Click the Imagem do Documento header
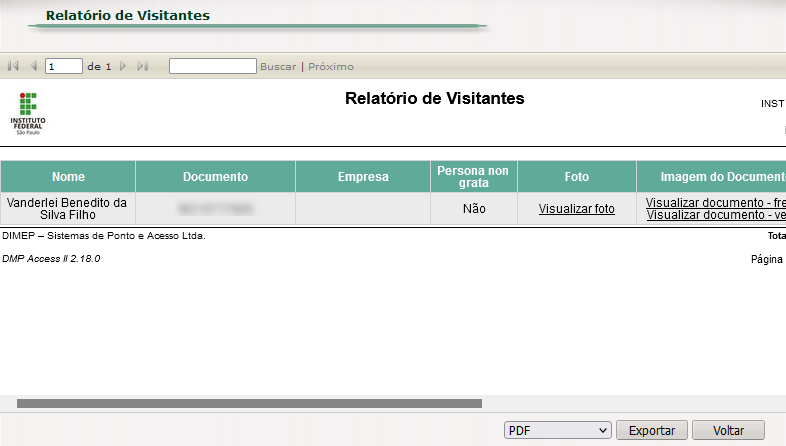786x446 pixels. click(711, 176)
